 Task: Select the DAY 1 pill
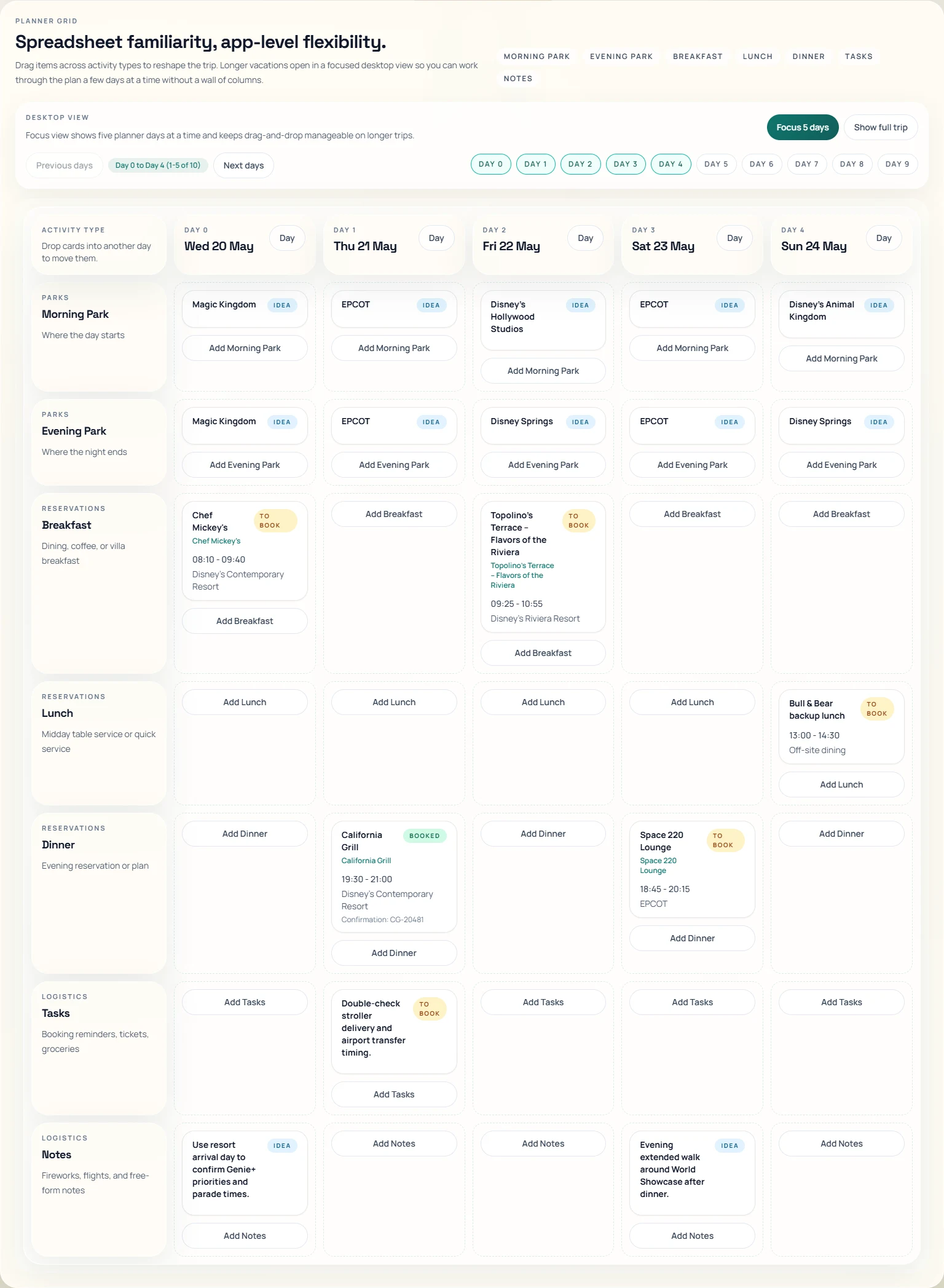pos(535,164)
